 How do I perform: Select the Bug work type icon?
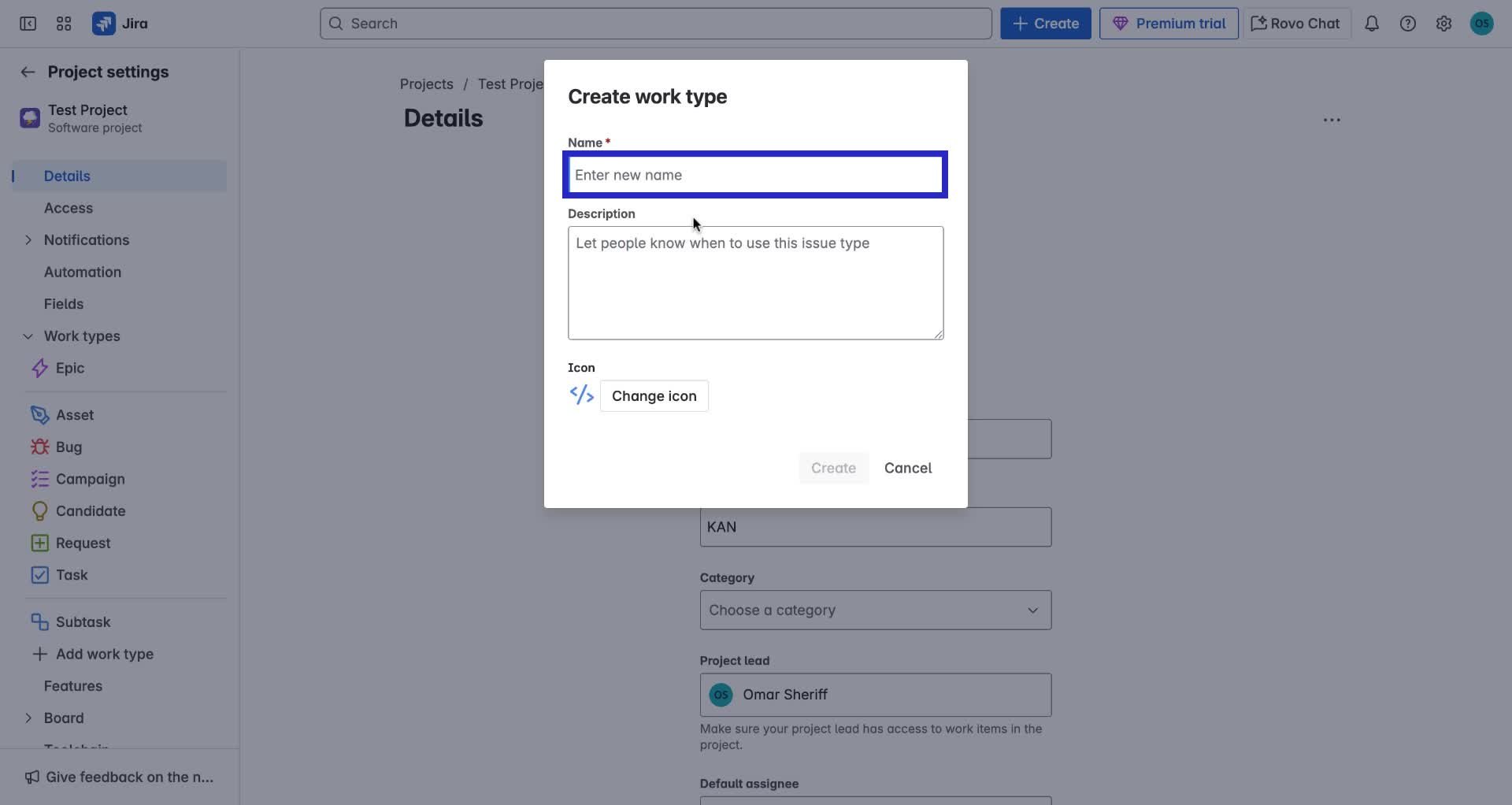pos(39,447)
